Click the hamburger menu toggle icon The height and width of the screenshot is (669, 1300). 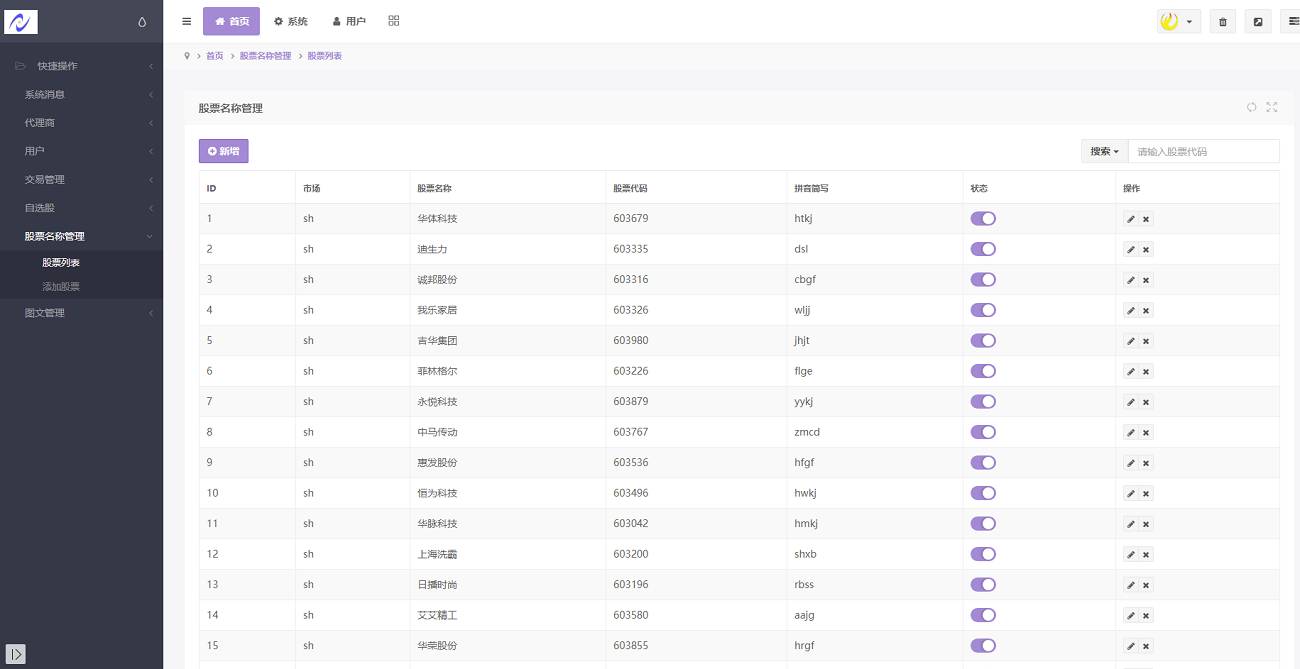187,21
